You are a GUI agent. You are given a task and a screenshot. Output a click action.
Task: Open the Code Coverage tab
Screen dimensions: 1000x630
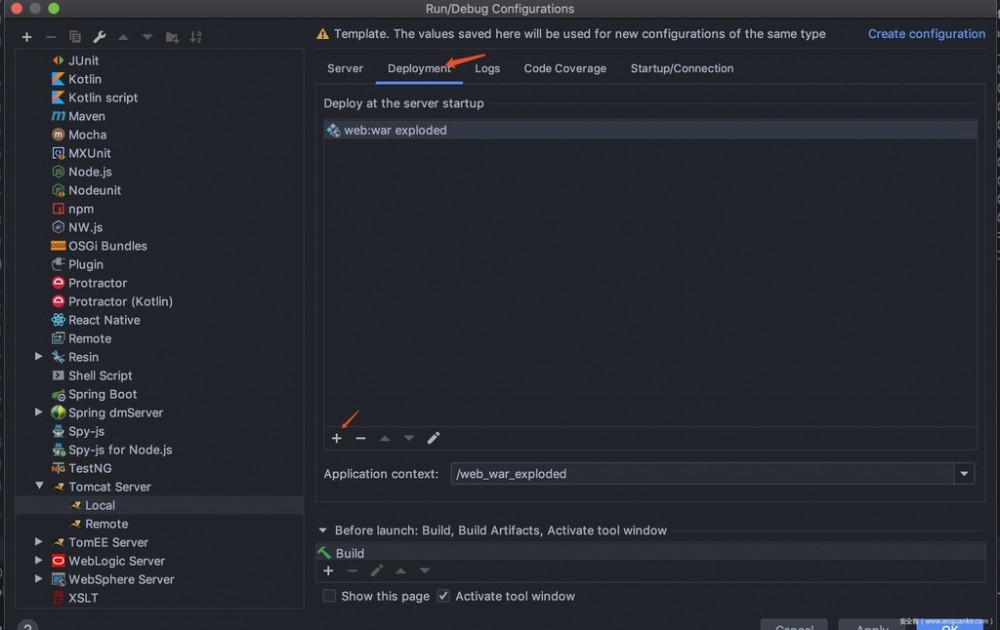565,68
